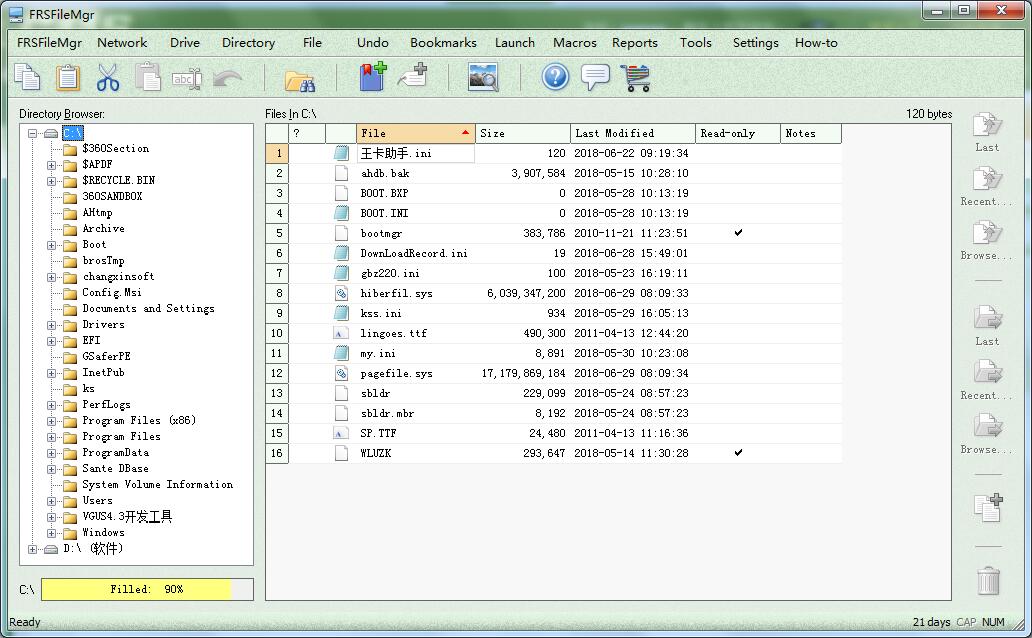The width and height of the screenshot is (1032, 638).
Task: Click the speech bubble feedback icon
Action: tap(596, 77)
